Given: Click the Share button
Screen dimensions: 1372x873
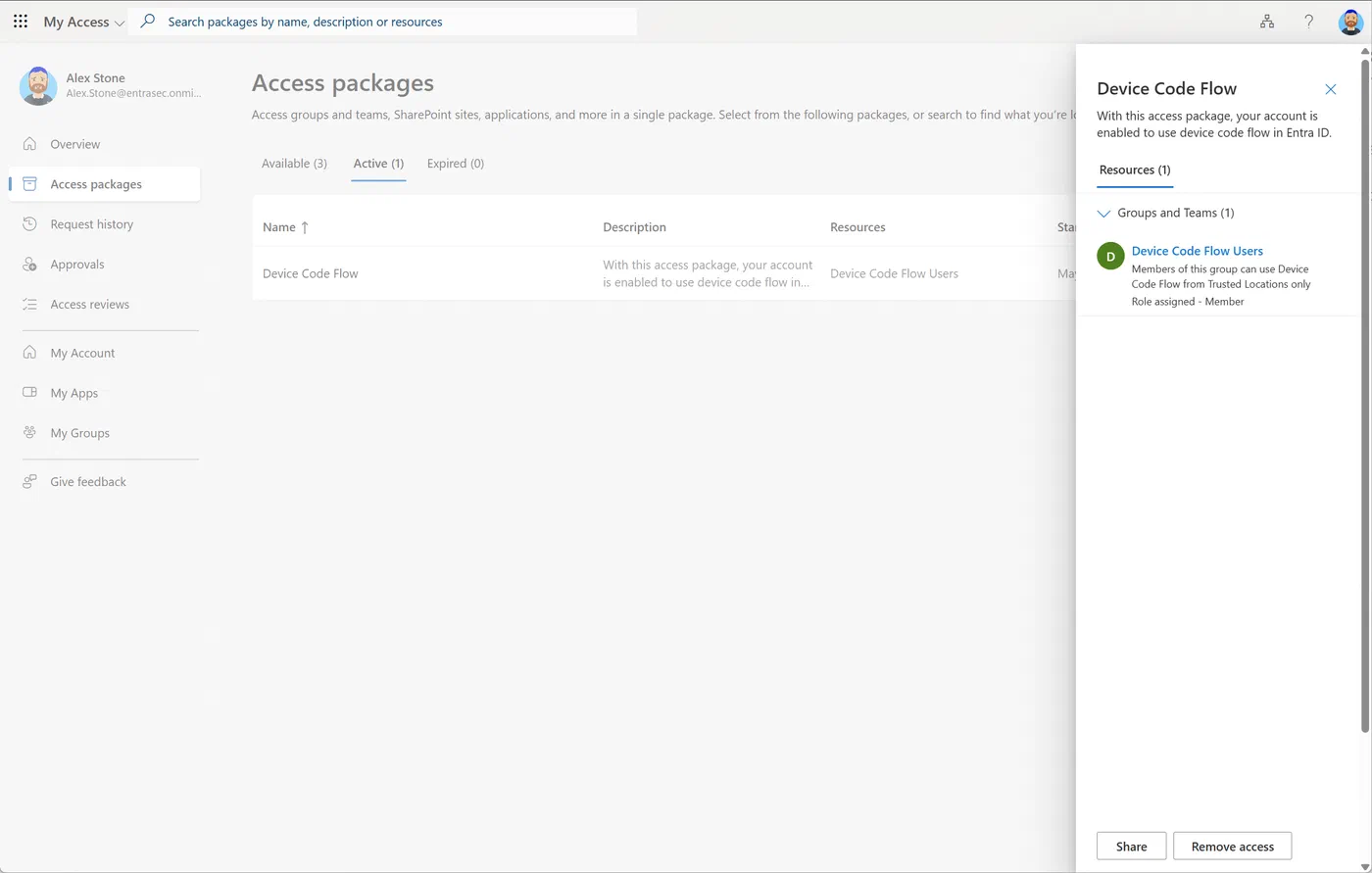Looking at the screenshot, I should (x=1131, y=847).
